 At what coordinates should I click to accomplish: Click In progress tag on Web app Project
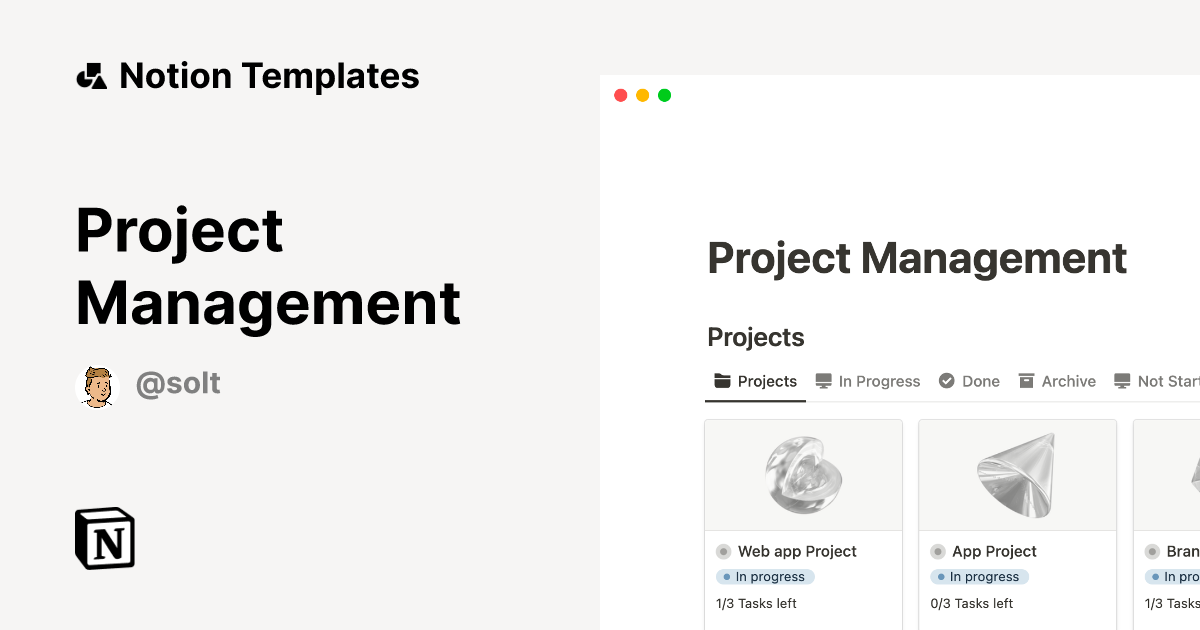(766, 577)
